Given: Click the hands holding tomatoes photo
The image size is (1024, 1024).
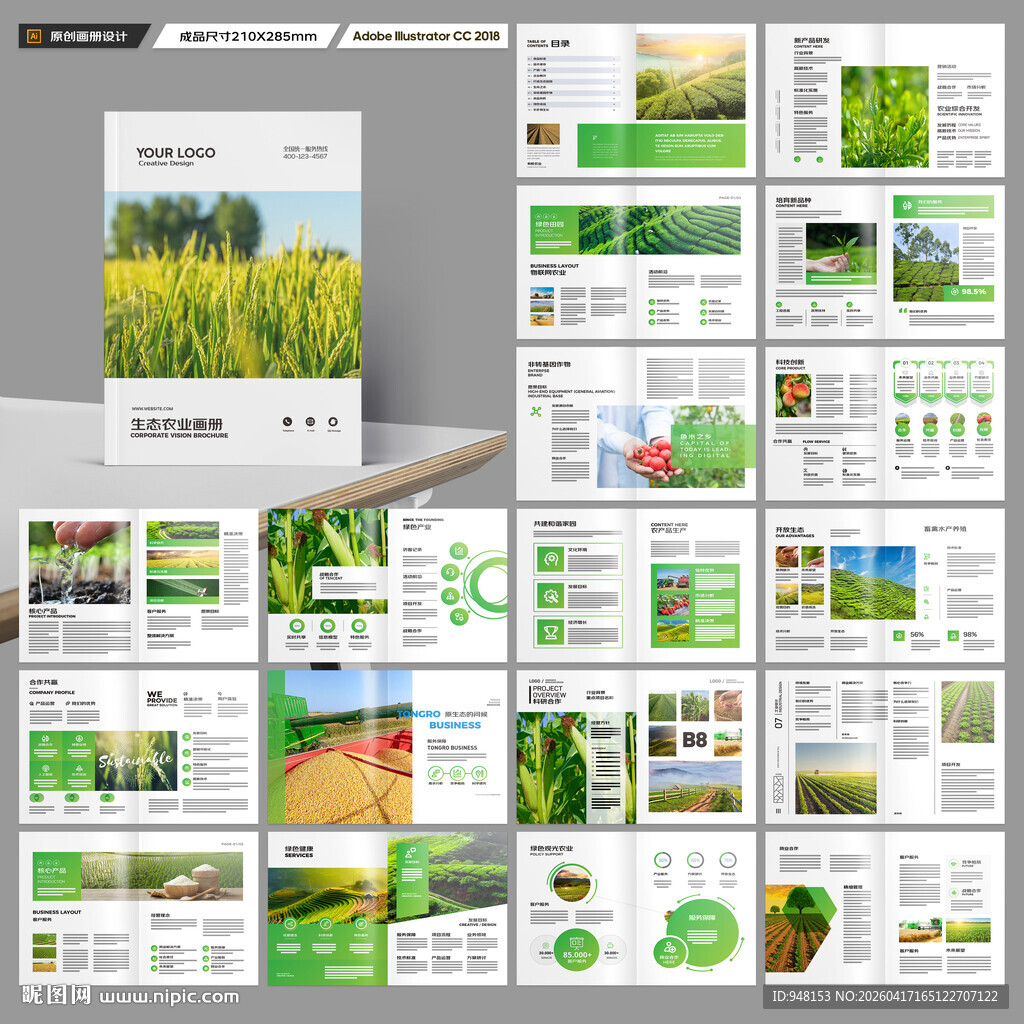Looking at the screenshot, I should [x=671, y=447].
